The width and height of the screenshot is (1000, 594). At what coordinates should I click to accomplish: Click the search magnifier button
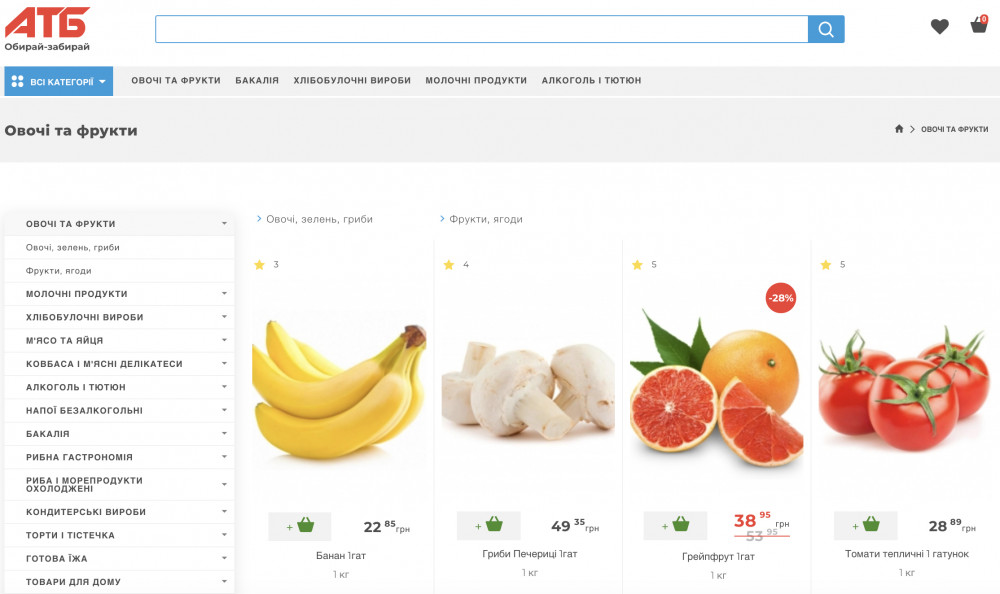coord(826,29)
